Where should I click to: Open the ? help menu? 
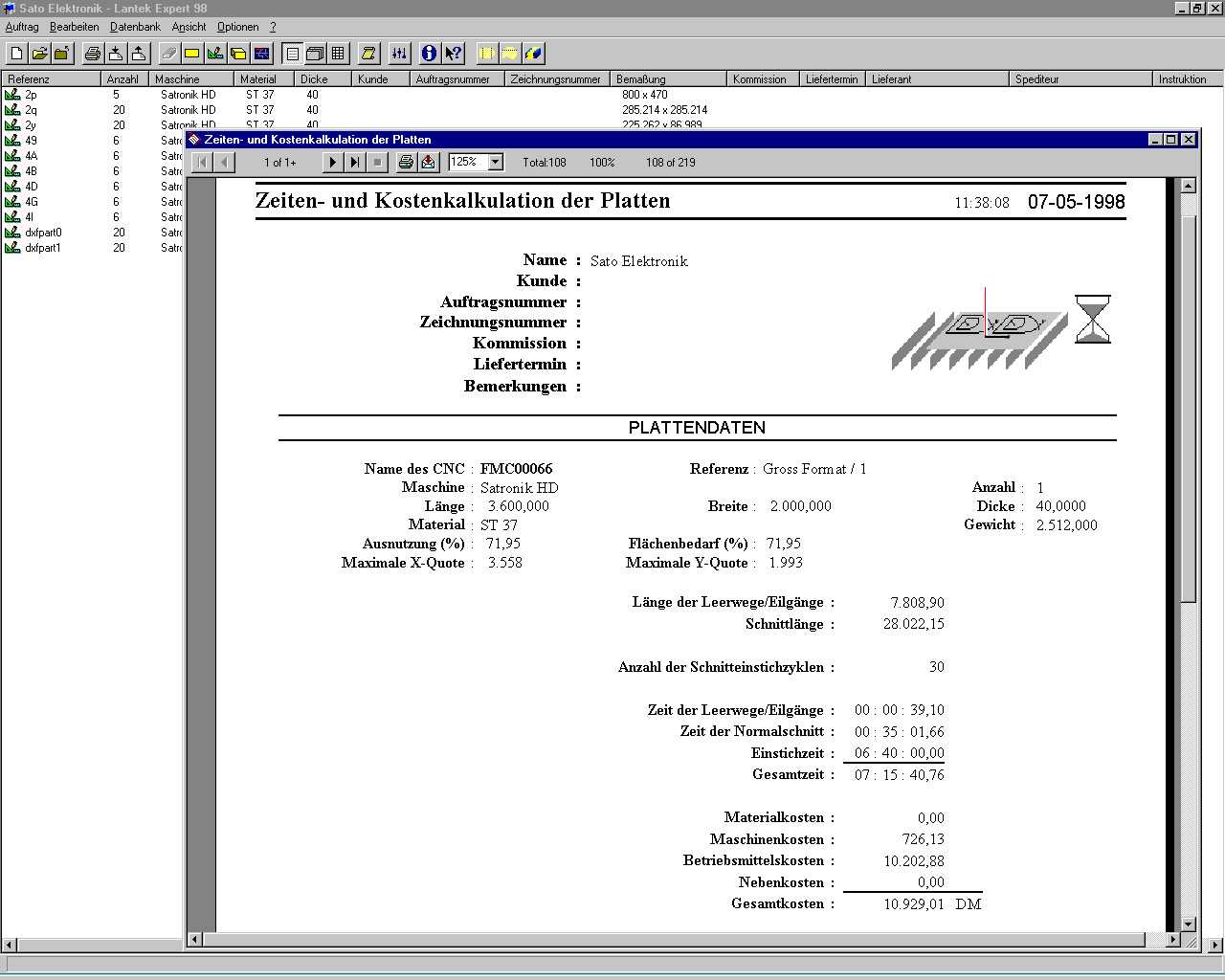tap(273, 27)
